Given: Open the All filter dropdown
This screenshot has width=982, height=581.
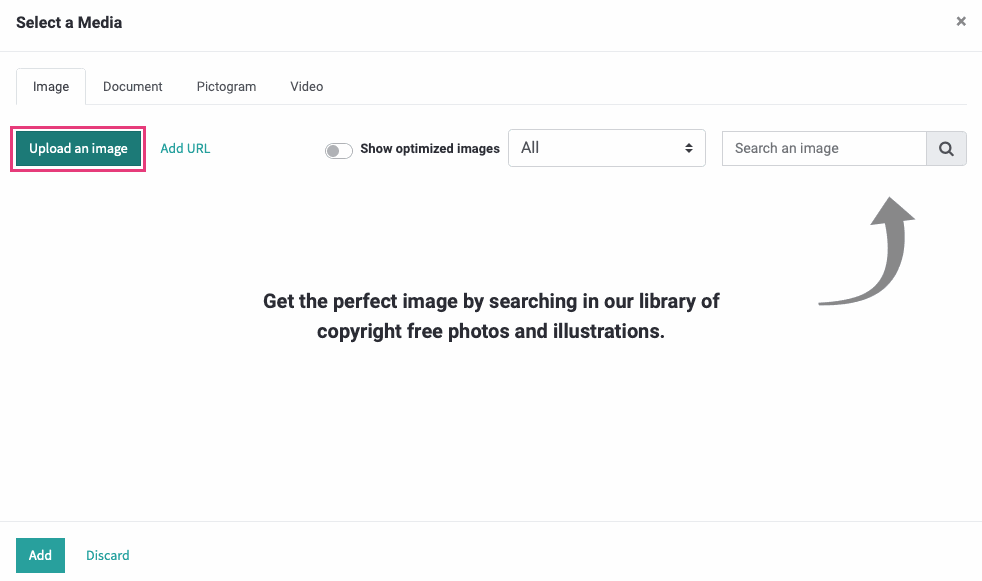Looking at the screenshot, I should (607, 148).
